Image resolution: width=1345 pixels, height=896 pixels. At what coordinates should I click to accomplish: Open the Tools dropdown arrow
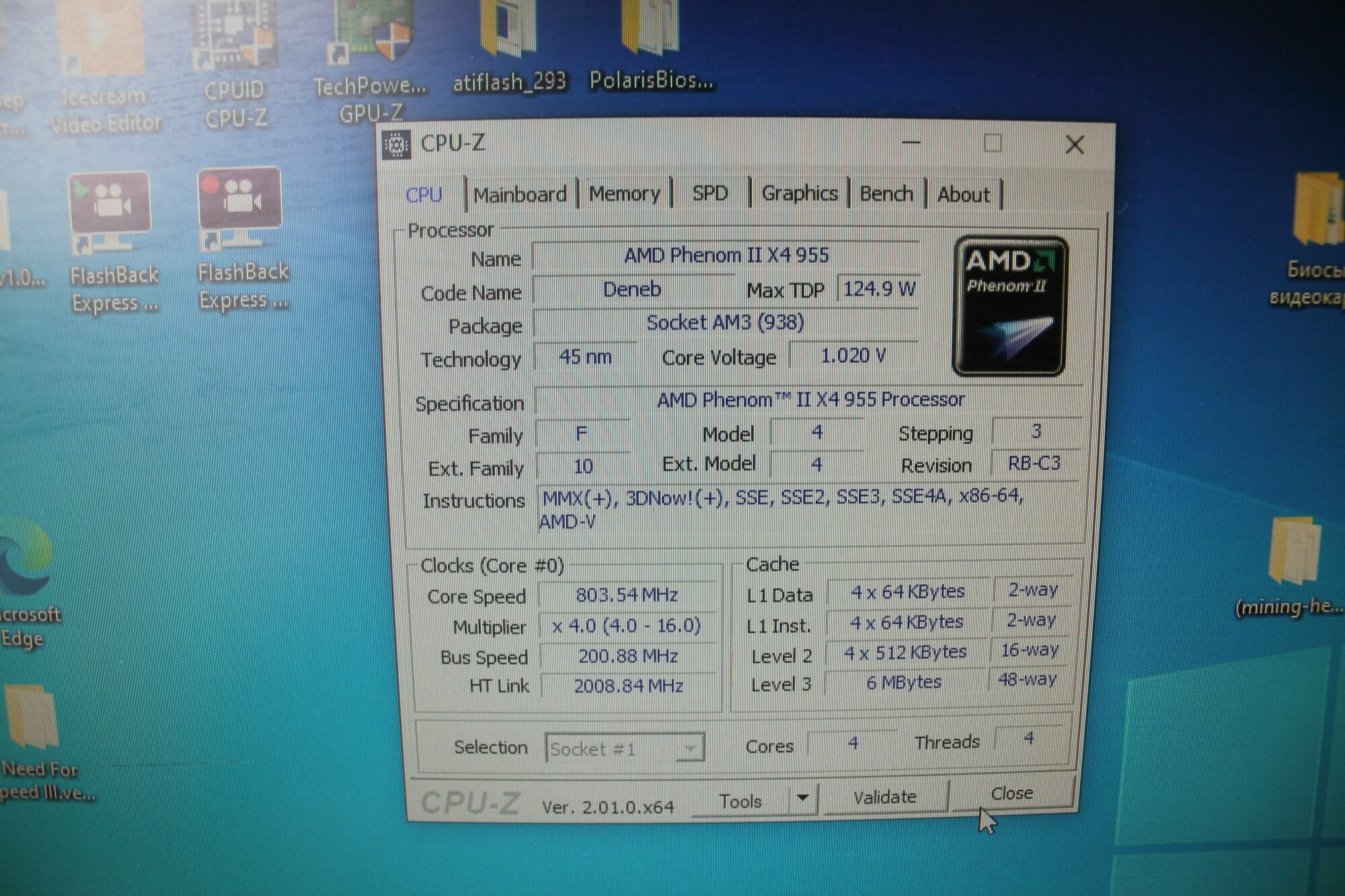pyautogui.click(x=802, y=799)
